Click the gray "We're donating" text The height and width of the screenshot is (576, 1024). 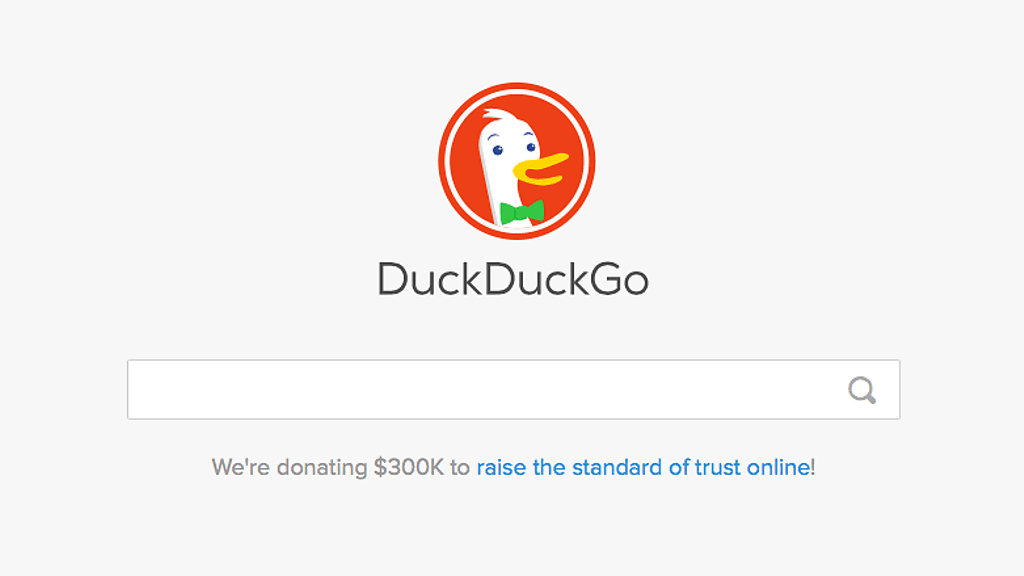pos(289,468)
